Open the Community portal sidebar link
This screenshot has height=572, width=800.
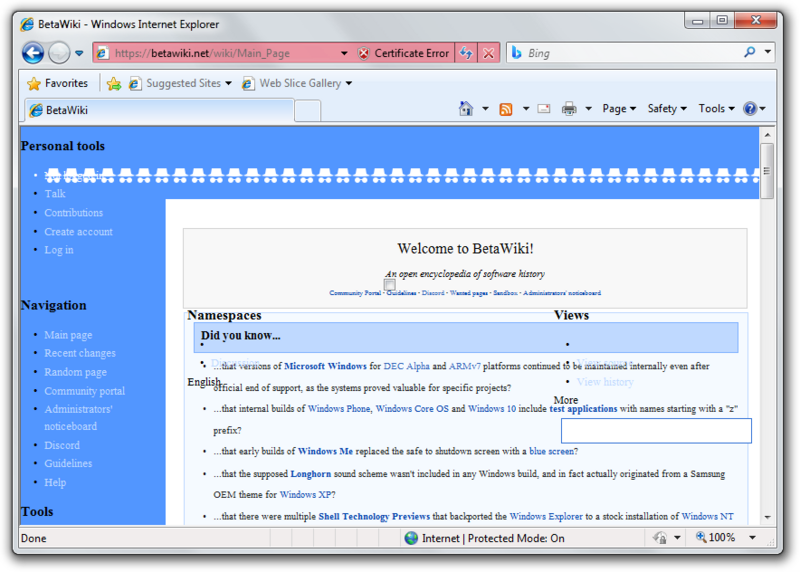[x=85, y=391]
